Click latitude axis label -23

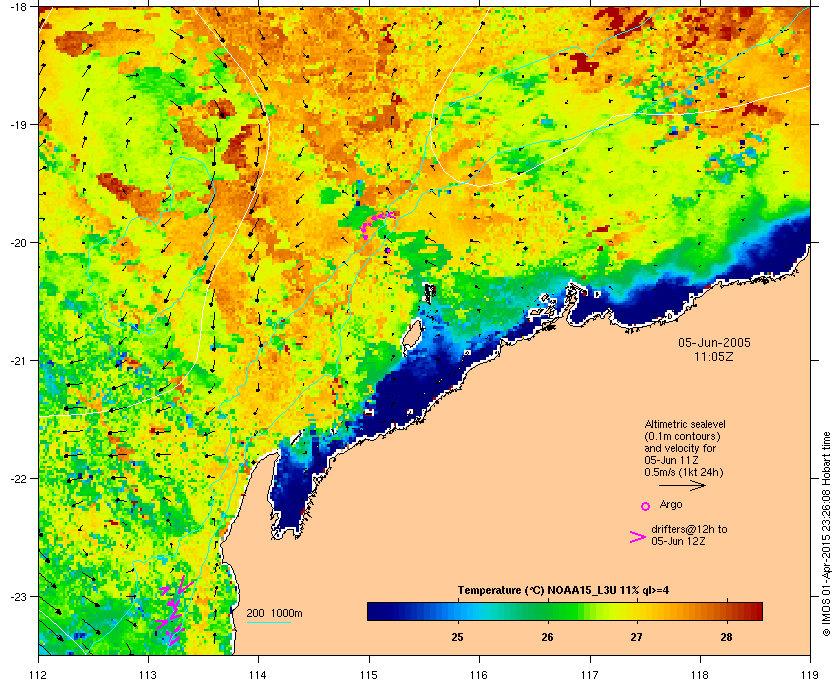19,596
